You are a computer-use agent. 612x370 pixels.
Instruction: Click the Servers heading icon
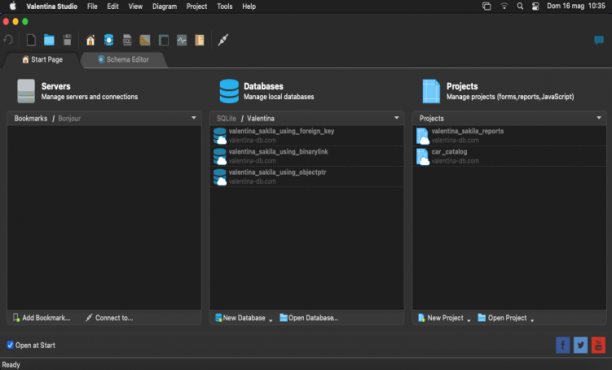click(26, 91)
